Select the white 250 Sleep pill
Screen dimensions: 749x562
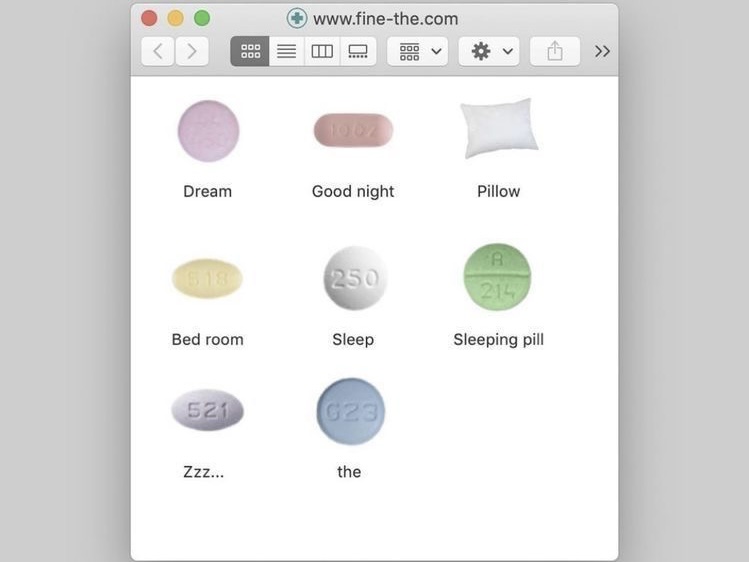pyautogui.click(x=355, y=278)
